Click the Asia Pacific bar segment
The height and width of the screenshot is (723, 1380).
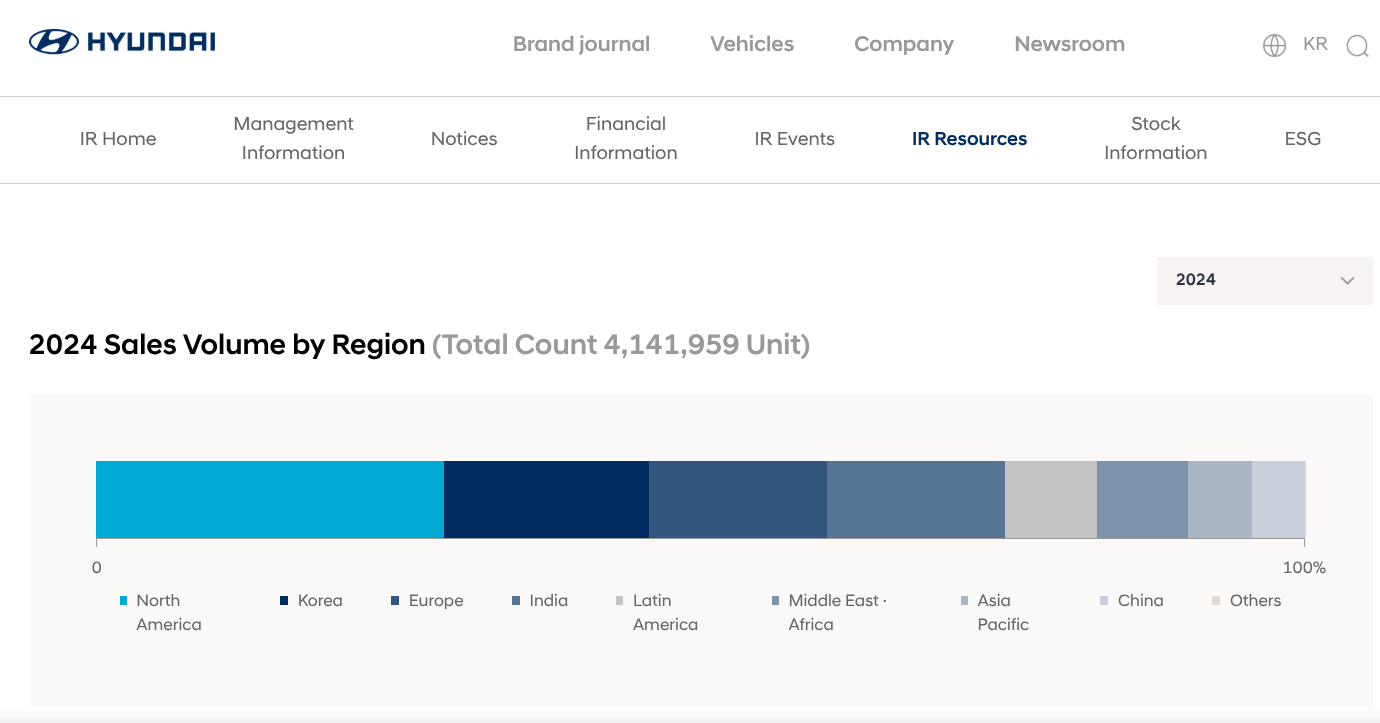[x=1220, y=499]
